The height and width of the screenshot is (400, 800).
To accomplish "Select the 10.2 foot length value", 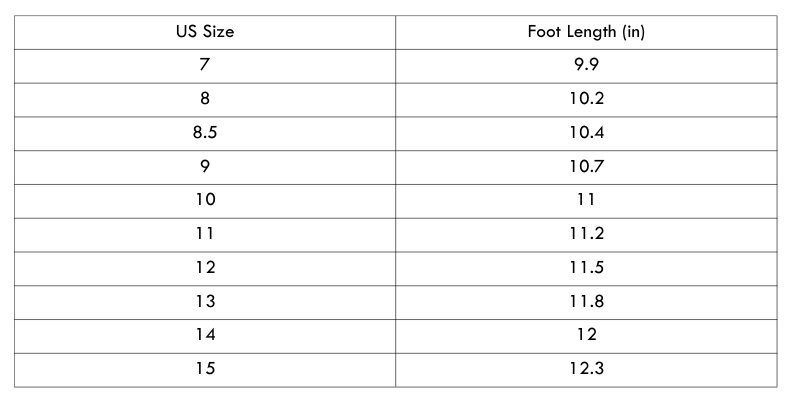I will (586, 99).
